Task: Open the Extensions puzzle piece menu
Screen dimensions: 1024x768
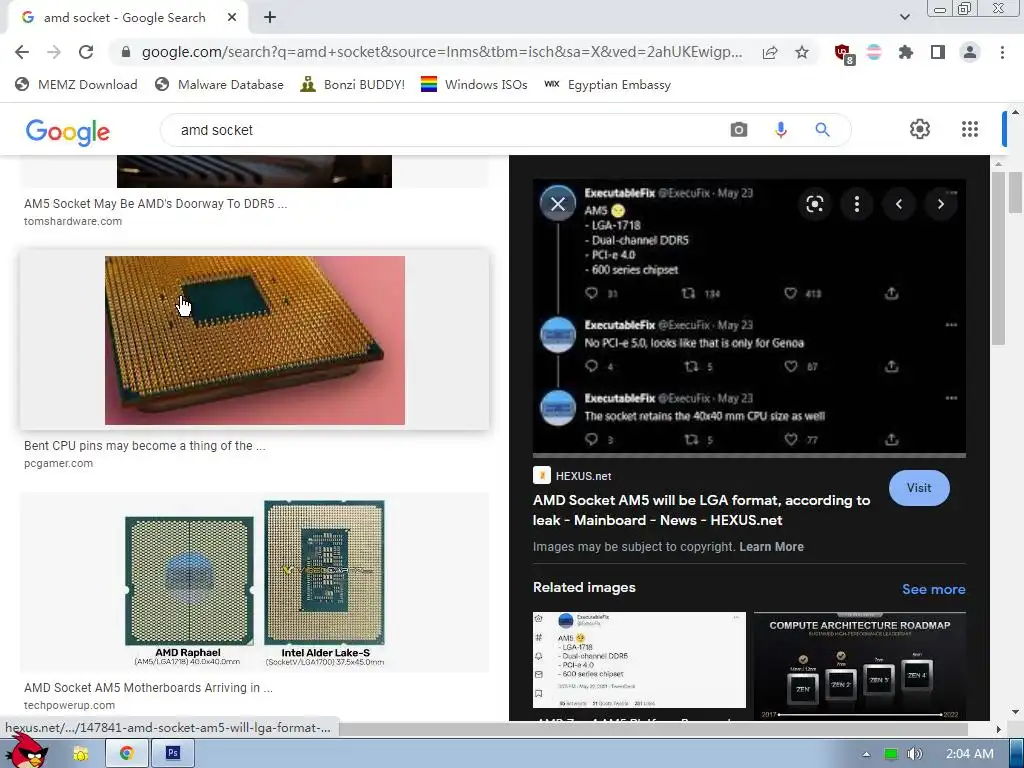Action: point(906,52)
